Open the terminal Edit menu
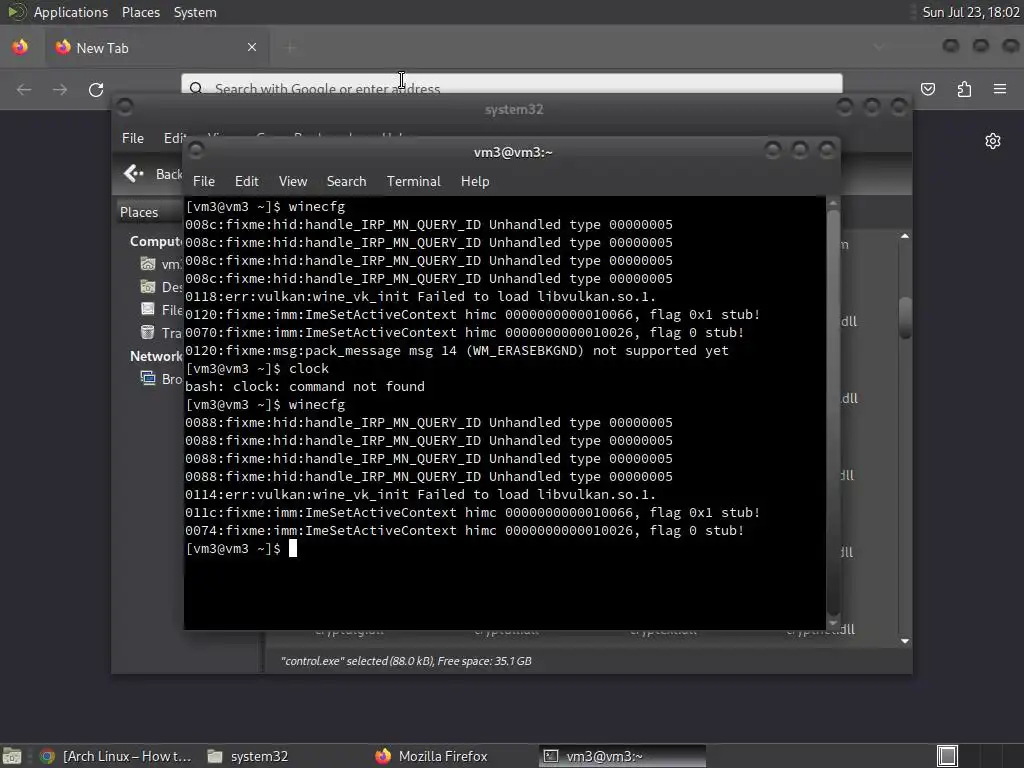1024x768 pixels. coord(246,182)
